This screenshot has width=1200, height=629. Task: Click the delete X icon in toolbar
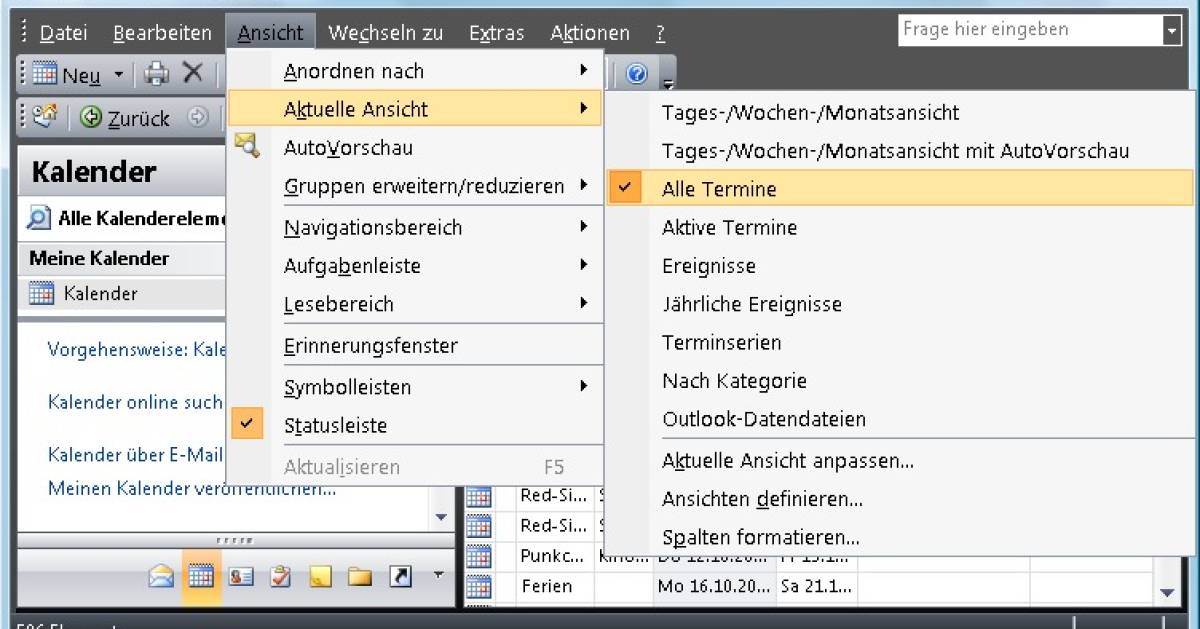click(193, 73)
